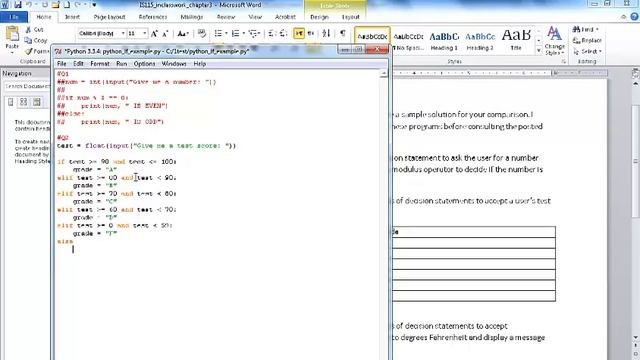The height and width of the screenshot is (360, 640).
Task: Toggle Right-to-Left text direction button
Action: [311, 33]
